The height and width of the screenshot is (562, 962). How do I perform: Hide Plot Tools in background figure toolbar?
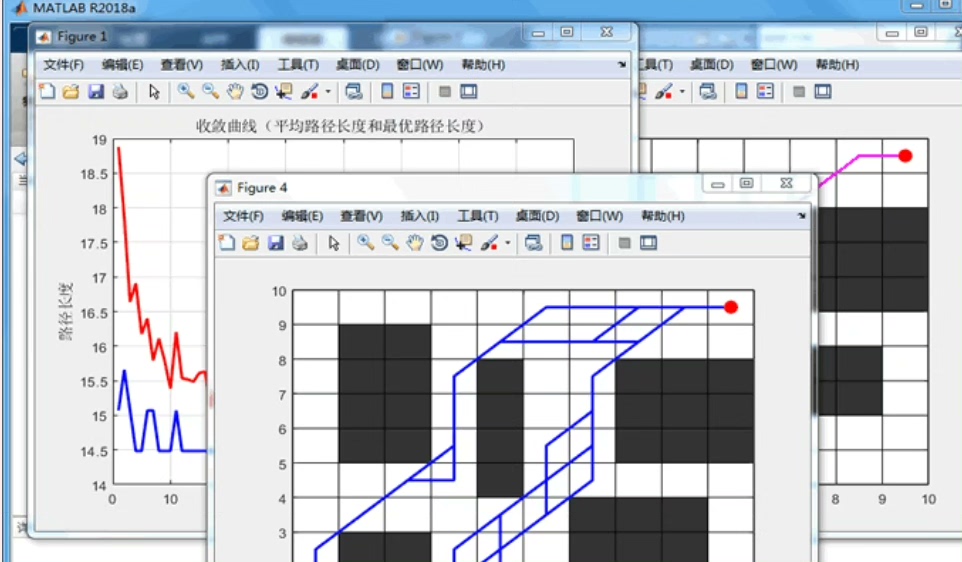[799, 91]
